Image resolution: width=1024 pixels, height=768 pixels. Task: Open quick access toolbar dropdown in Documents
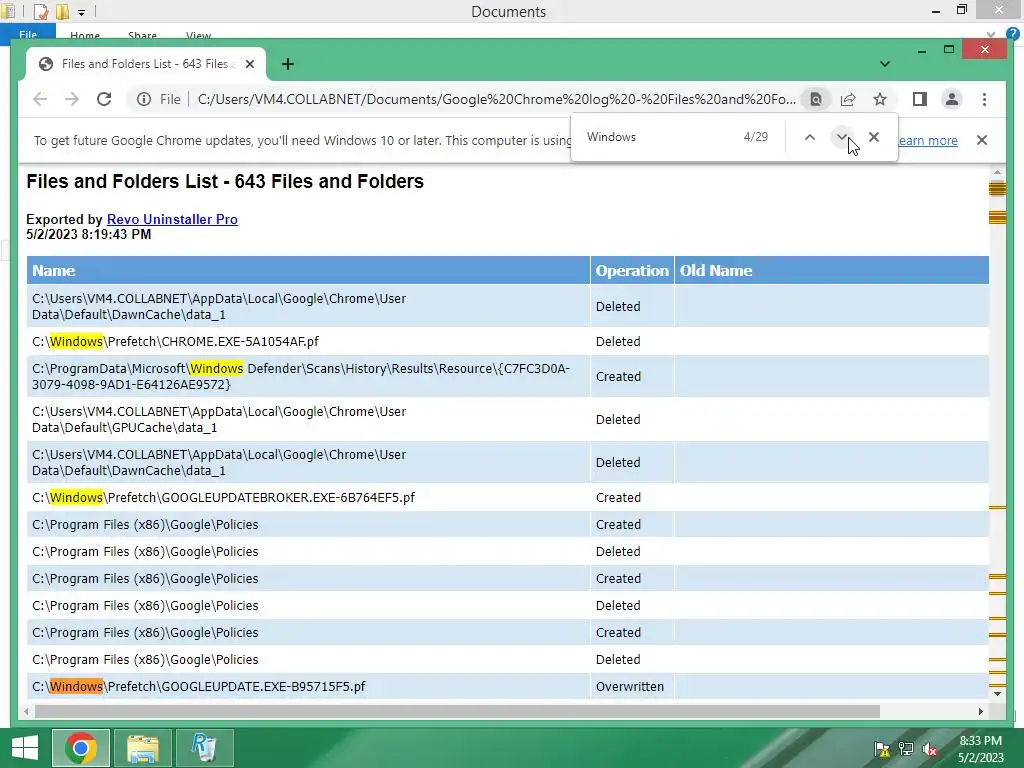[82, 12]
